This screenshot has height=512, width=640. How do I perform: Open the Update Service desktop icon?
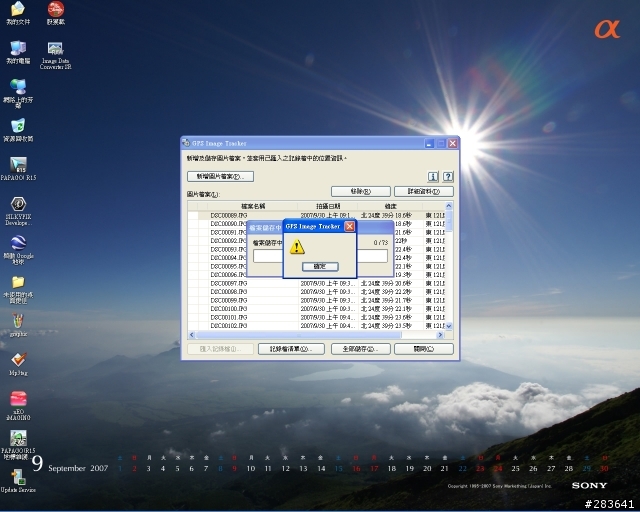[x=18, y=481]
